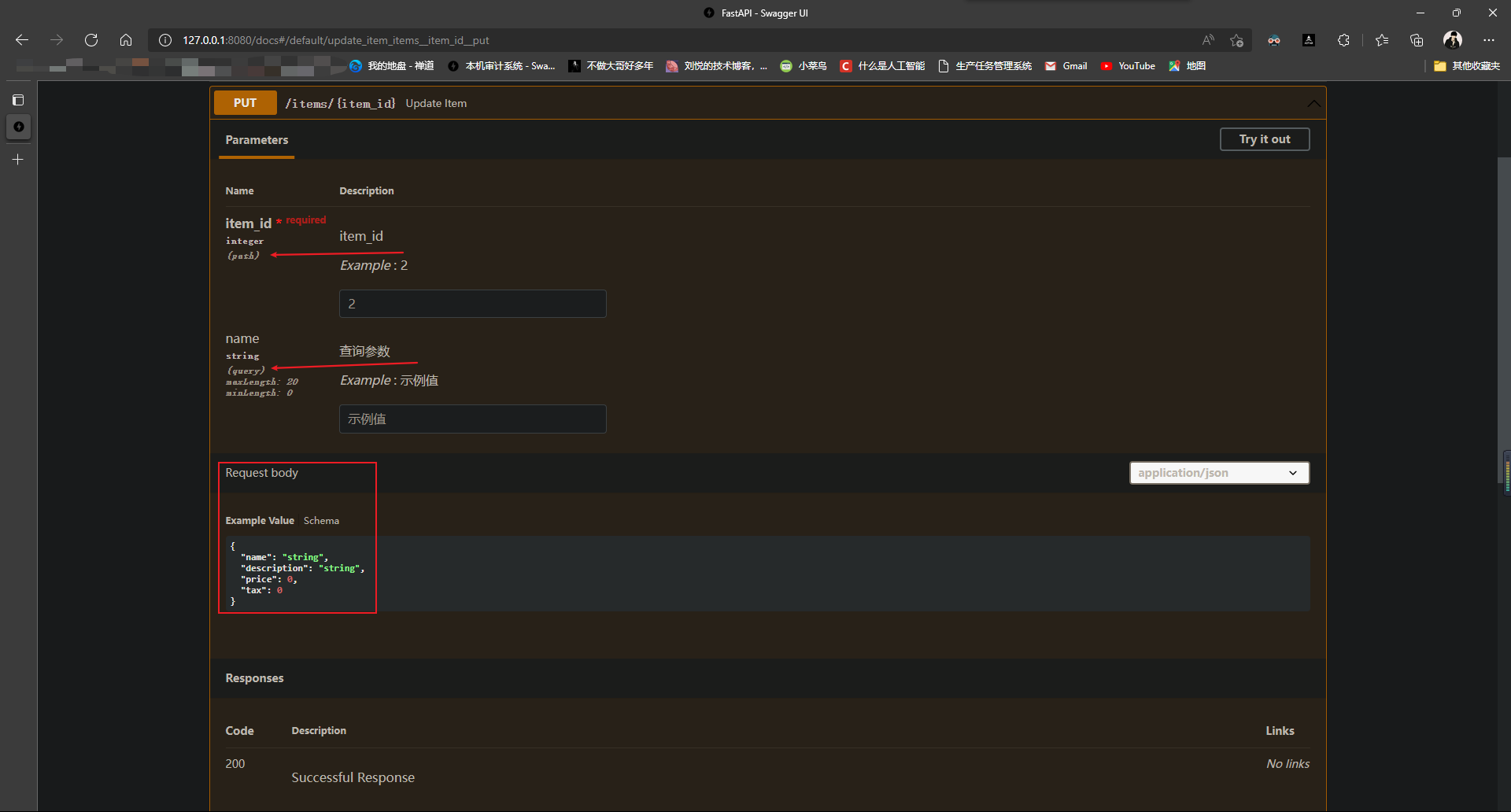Click the user profile avatar
Image resolution: width=1511 pixels, height=812 pixels.
[x=1453, y=40]
